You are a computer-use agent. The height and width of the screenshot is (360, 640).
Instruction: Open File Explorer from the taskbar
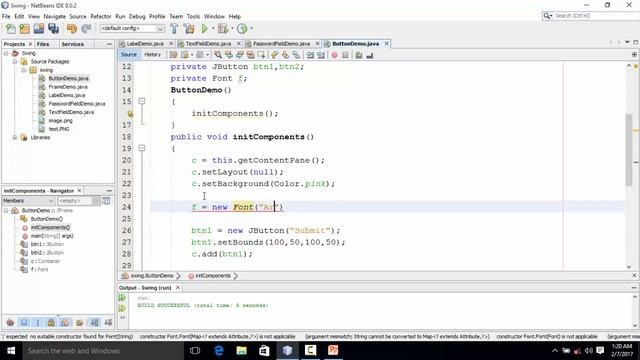coord(242,350)
